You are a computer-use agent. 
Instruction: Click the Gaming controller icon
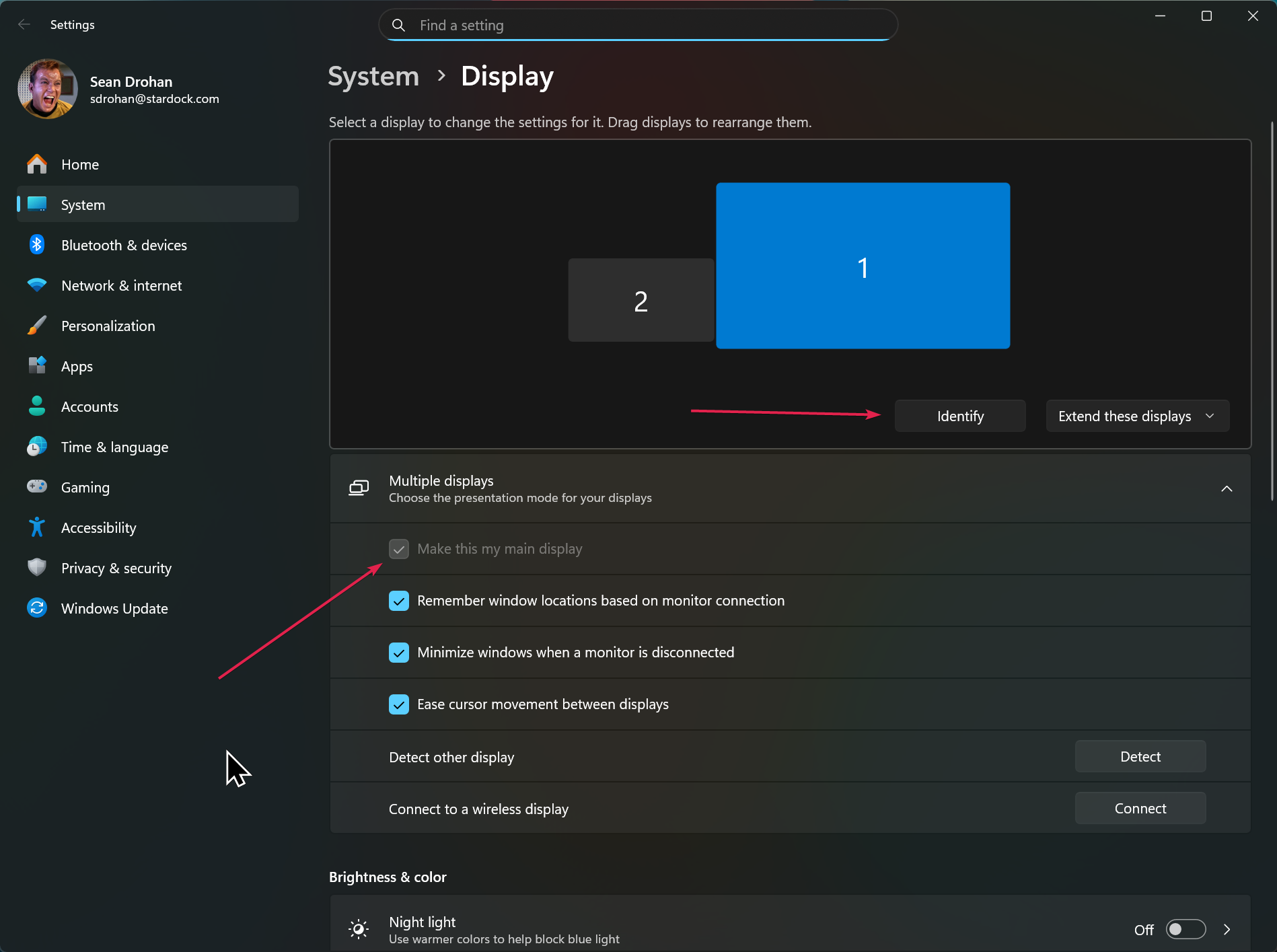(37, 486)
